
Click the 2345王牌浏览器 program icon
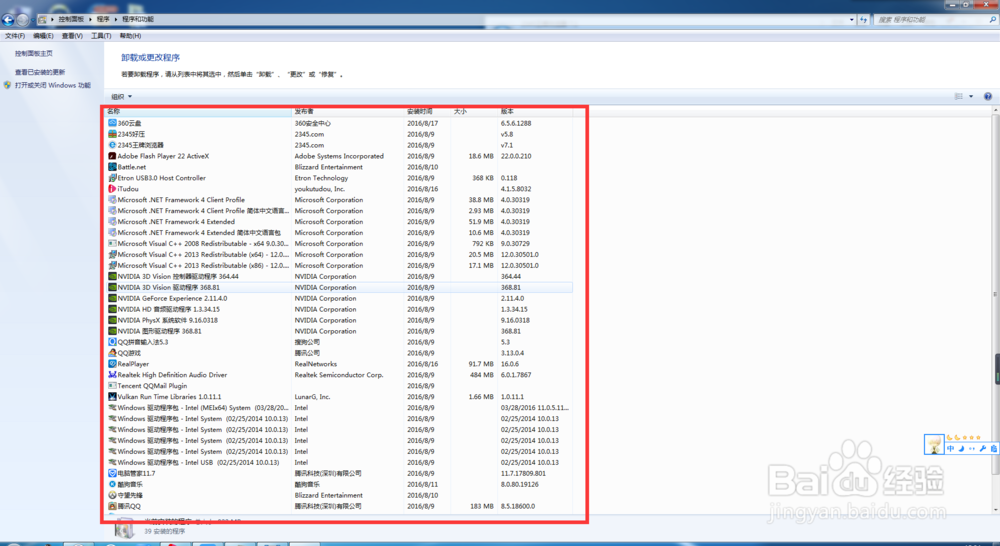(112, 145)
